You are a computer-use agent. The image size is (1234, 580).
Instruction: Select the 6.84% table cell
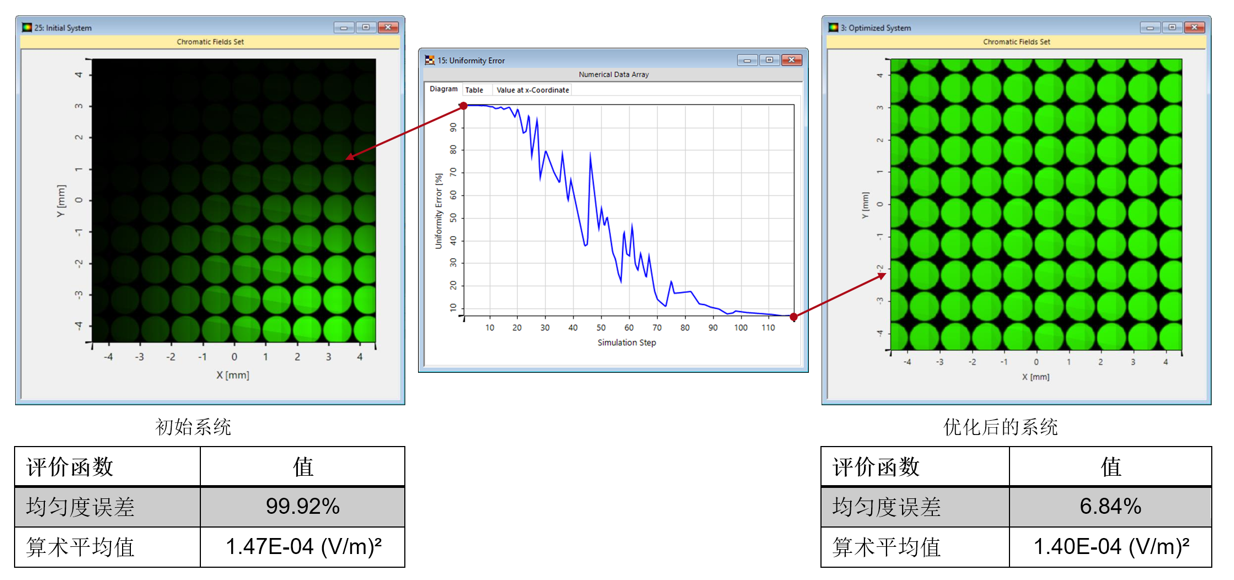[x=1110, y=507]
